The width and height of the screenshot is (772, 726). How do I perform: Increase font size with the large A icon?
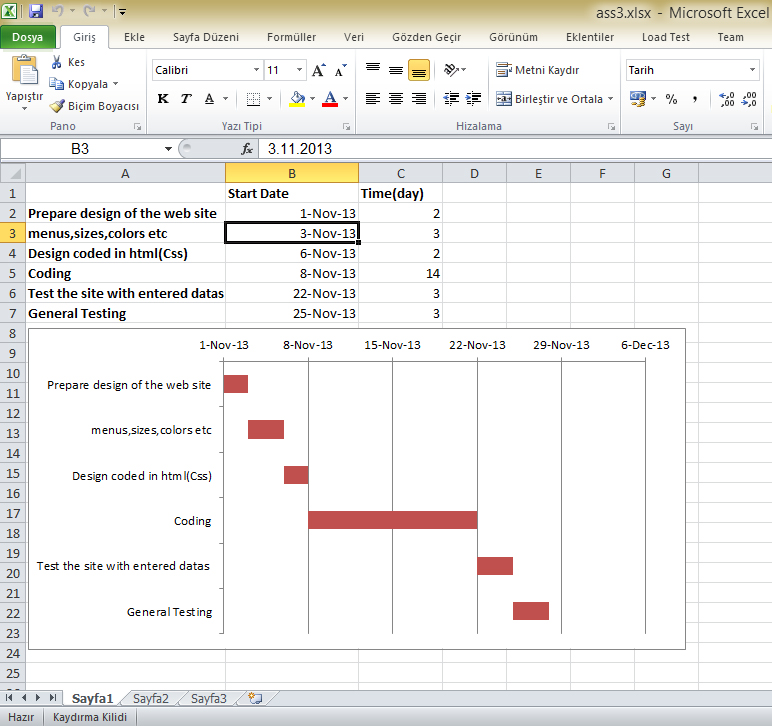pyautogui.click(x=318, y=71)
